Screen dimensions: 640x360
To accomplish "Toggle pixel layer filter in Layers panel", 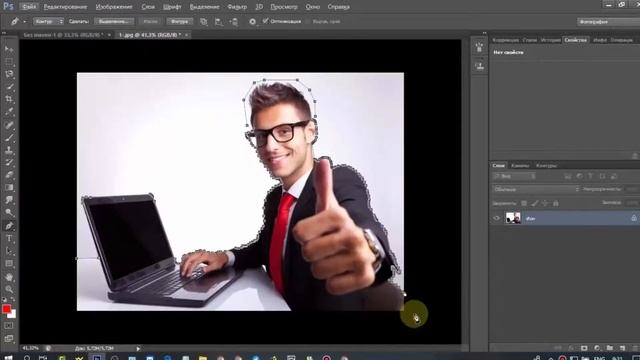I will point(568,176).
